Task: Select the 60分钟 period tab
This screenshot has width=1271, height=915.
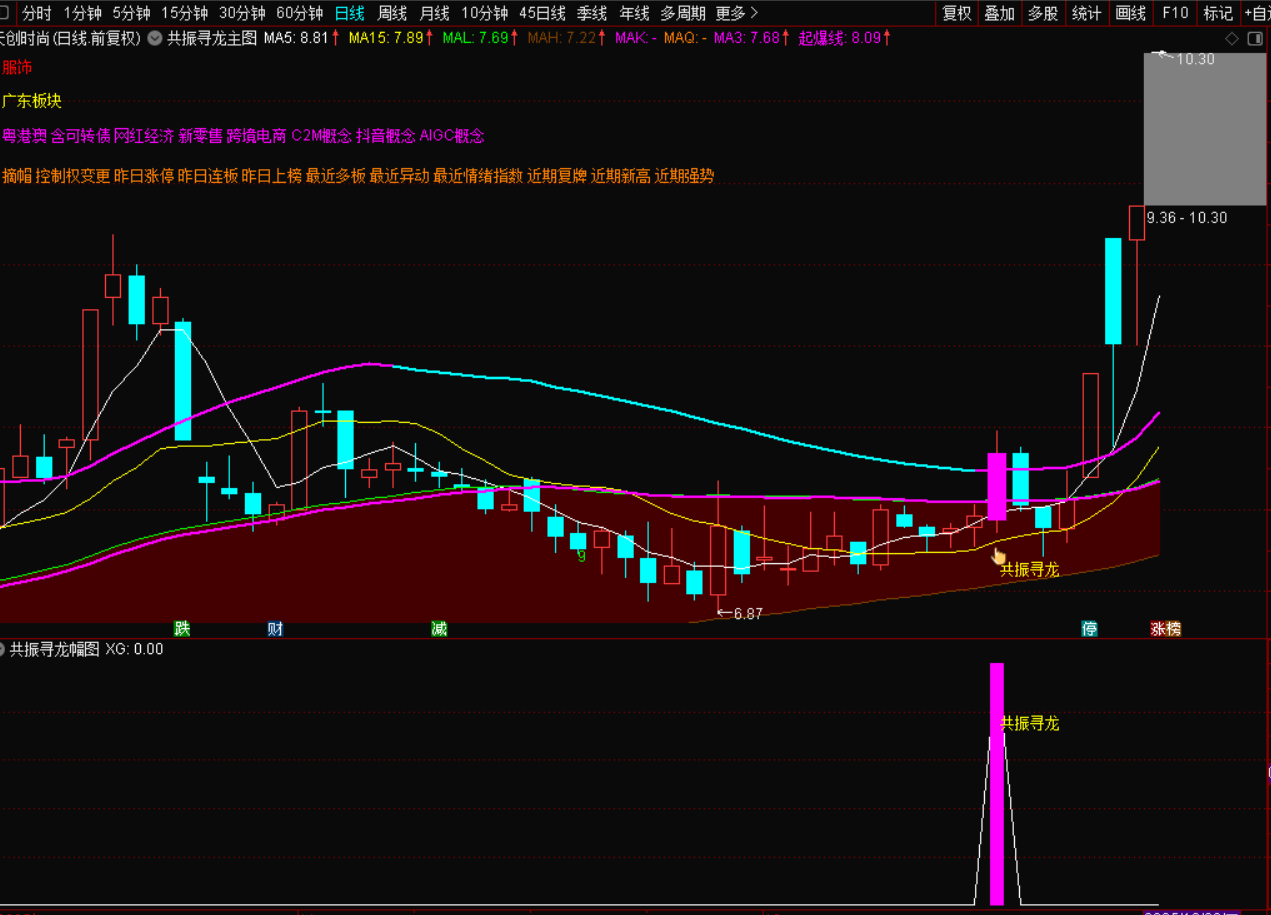Action: pos(299,13)
